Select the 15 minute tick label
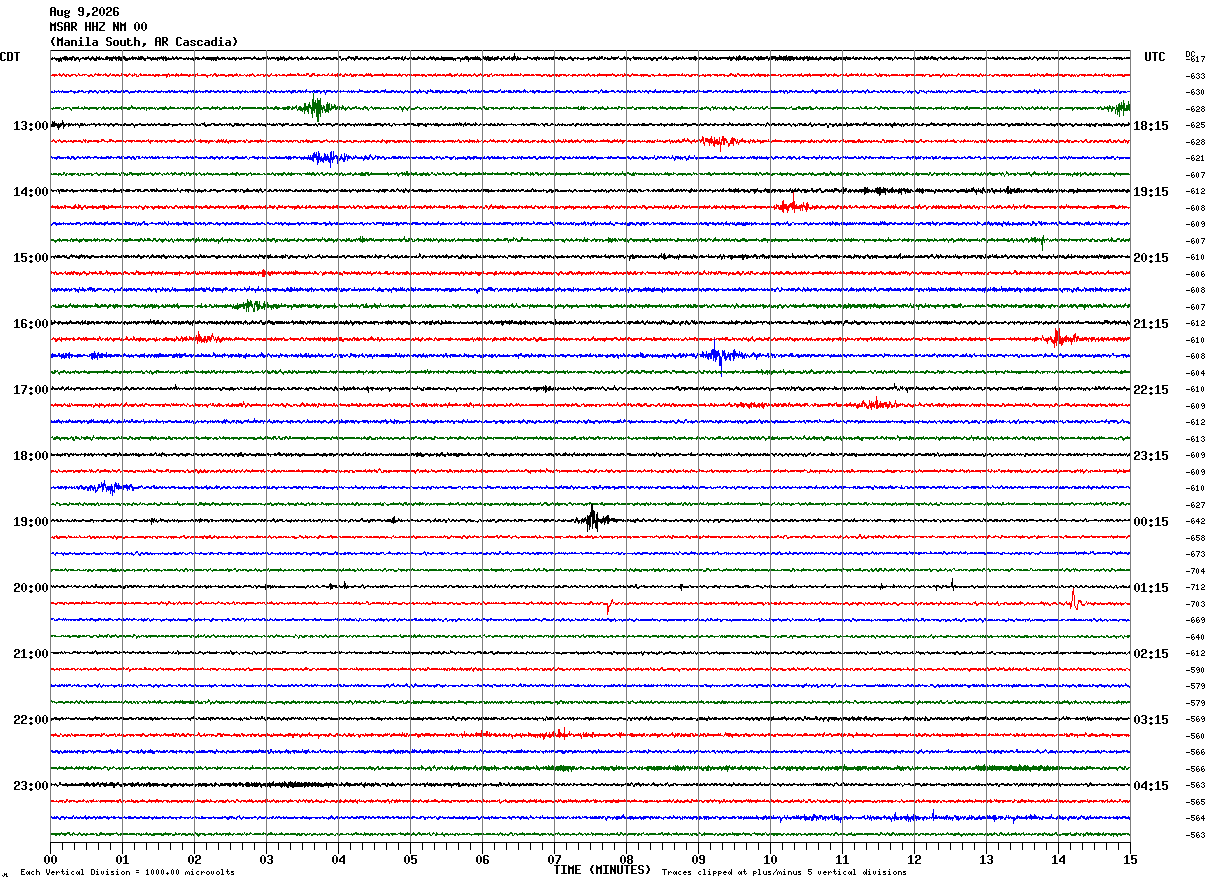 coord(1129,859)
